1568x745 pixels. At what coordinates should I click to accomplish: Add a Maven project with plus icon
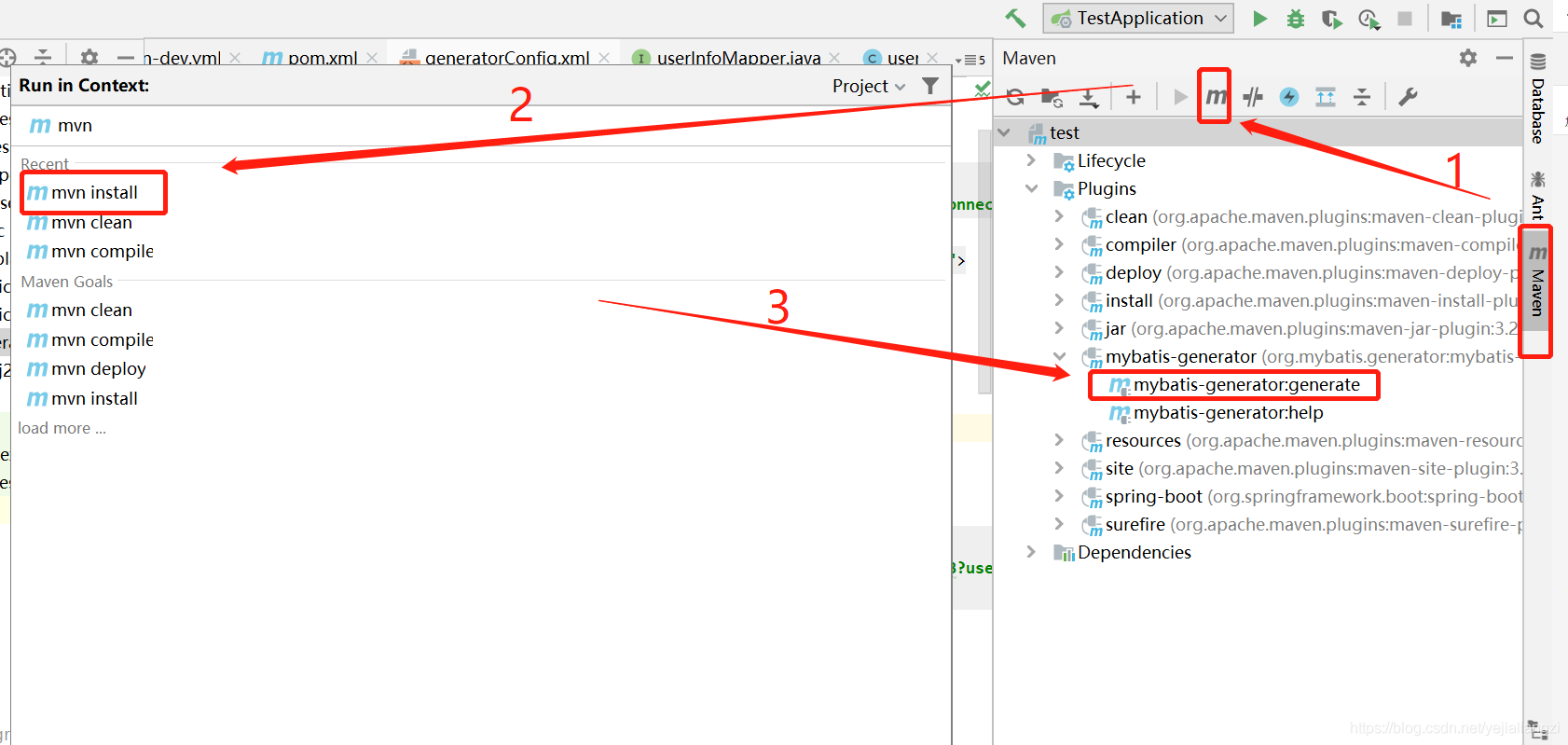pos(1134,97)
